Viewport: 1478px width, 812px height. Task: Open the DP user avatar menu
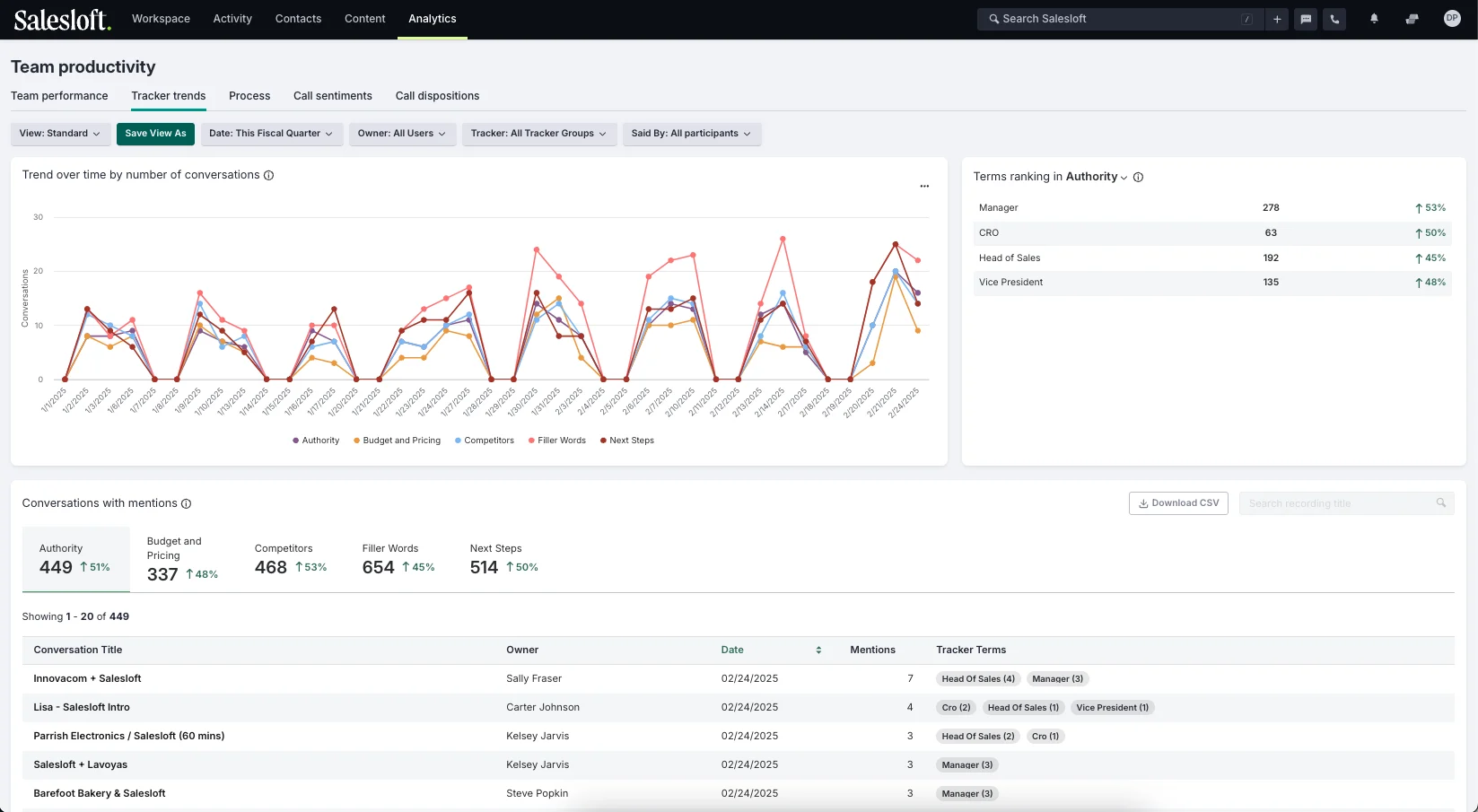tap(1452, 18)
